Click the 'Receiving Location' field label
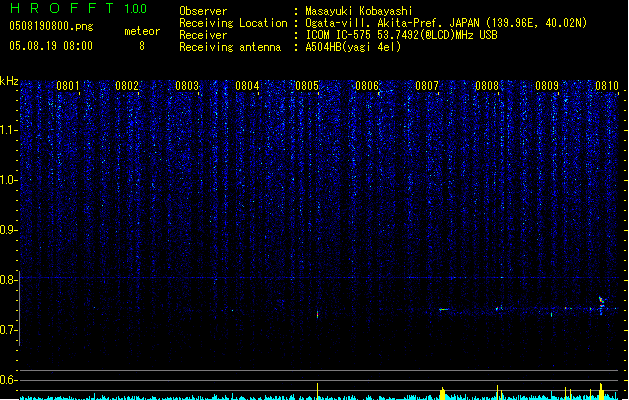This screenshot has width=629, height=400. tap(233, 23)
